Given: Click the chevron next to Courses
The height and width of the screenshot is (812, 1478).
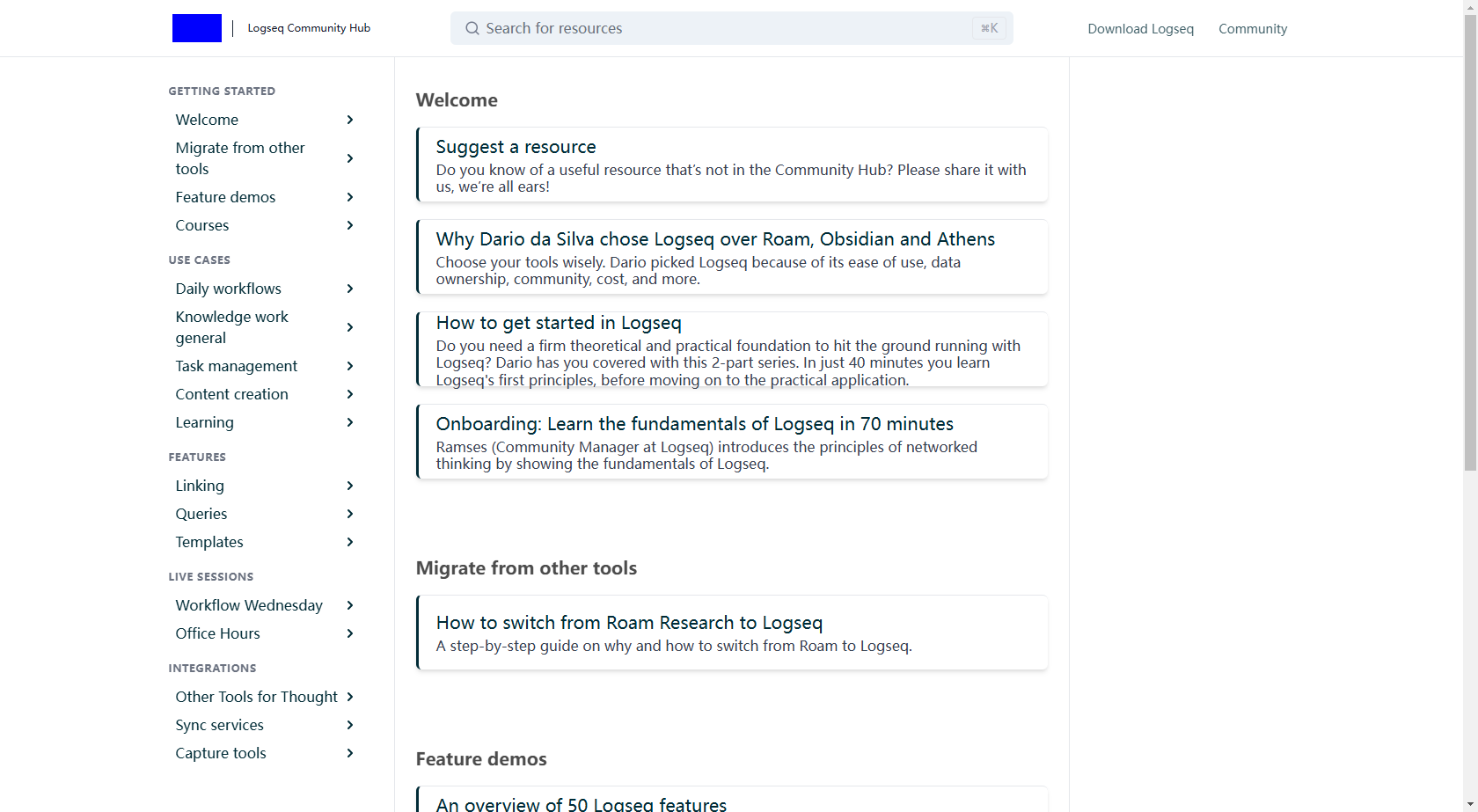Looking at the screenshot, I should pos(350,225).
